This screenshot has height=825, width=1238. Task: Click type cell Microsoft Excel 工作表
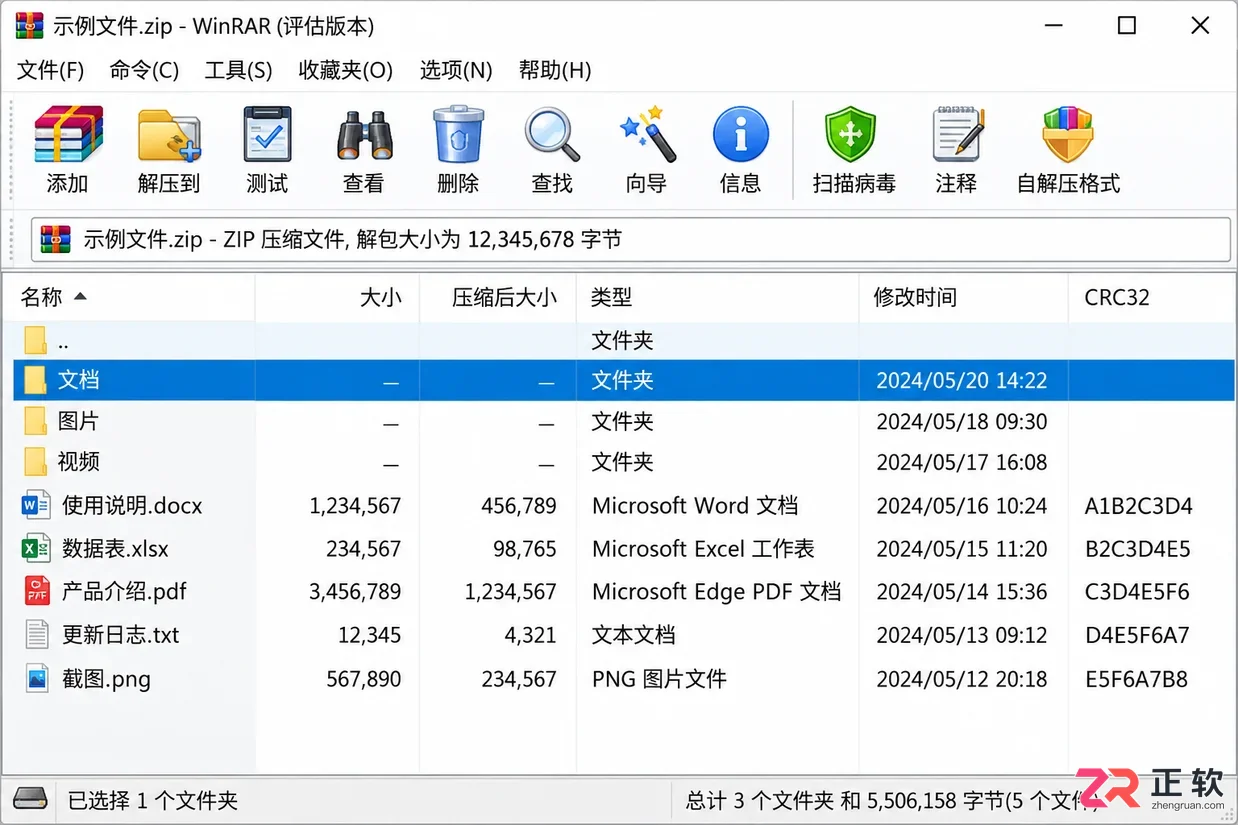(x=703, y=549)
